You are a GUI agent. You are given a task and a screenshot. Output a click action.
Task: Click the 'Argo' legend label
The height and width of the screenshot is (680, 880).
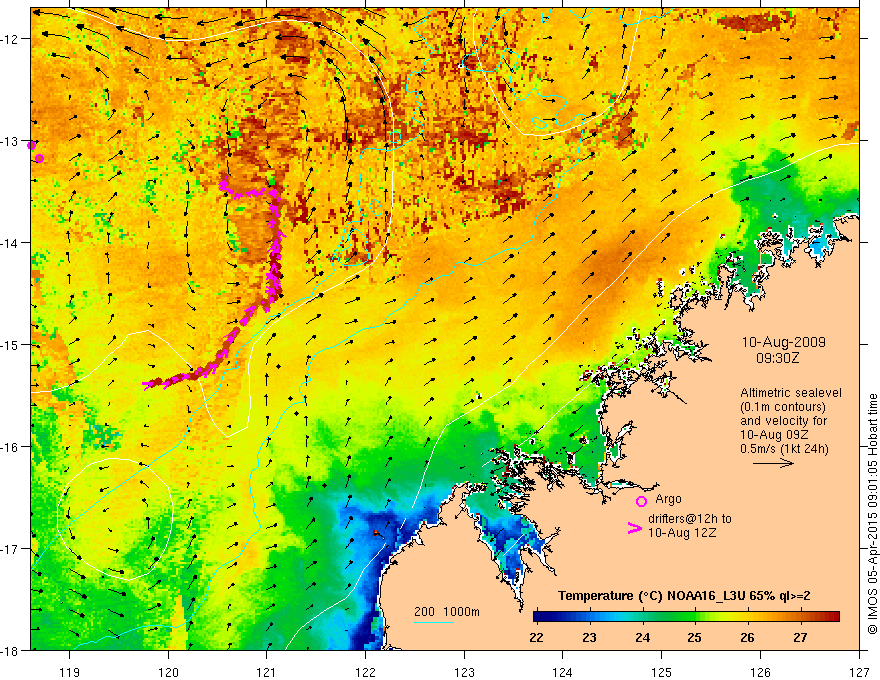[668, 499]
